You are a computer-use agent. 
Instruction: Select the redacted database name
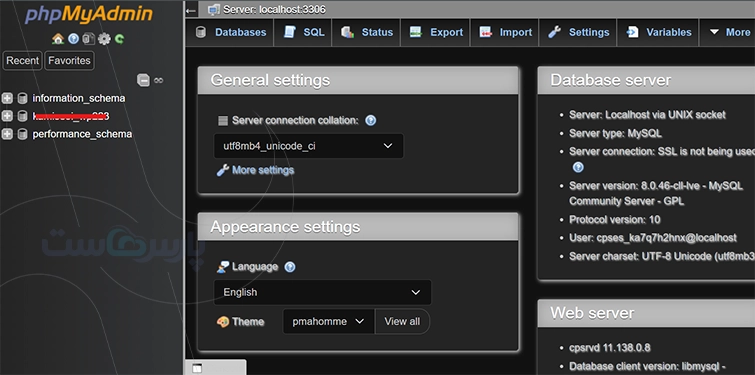[x=71, y=116]
